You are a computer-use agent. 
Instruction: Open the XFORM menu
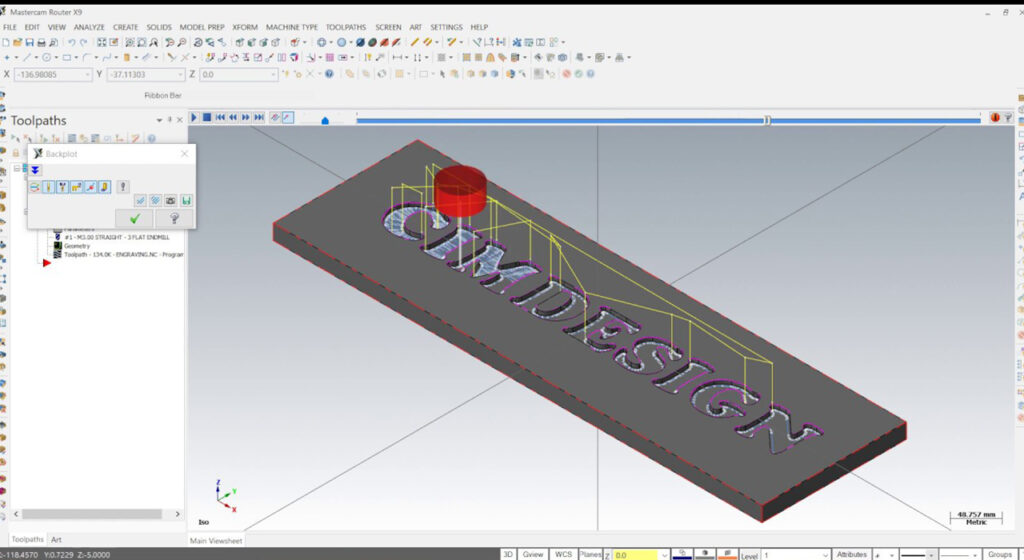coord(245,27)
